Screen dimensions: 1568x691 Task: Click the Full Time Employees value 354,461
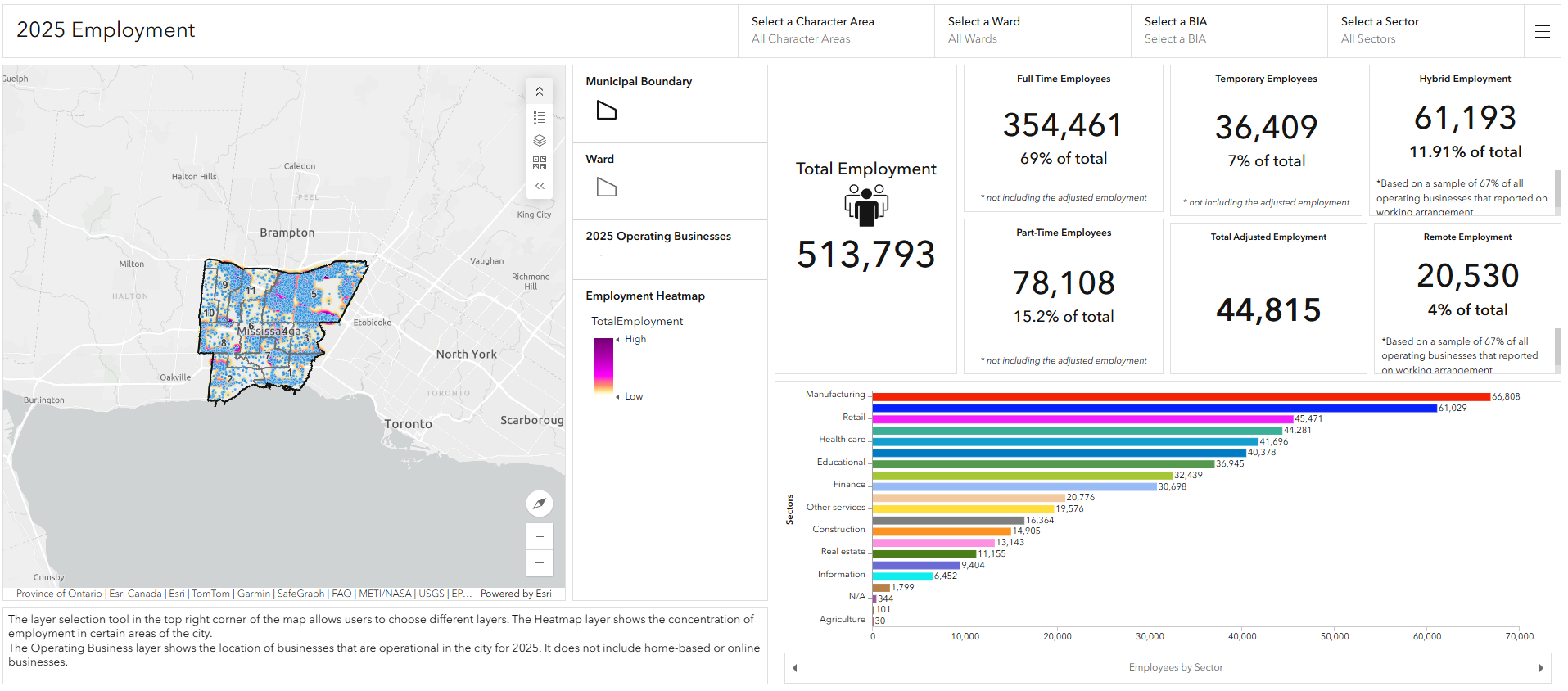1063,125
